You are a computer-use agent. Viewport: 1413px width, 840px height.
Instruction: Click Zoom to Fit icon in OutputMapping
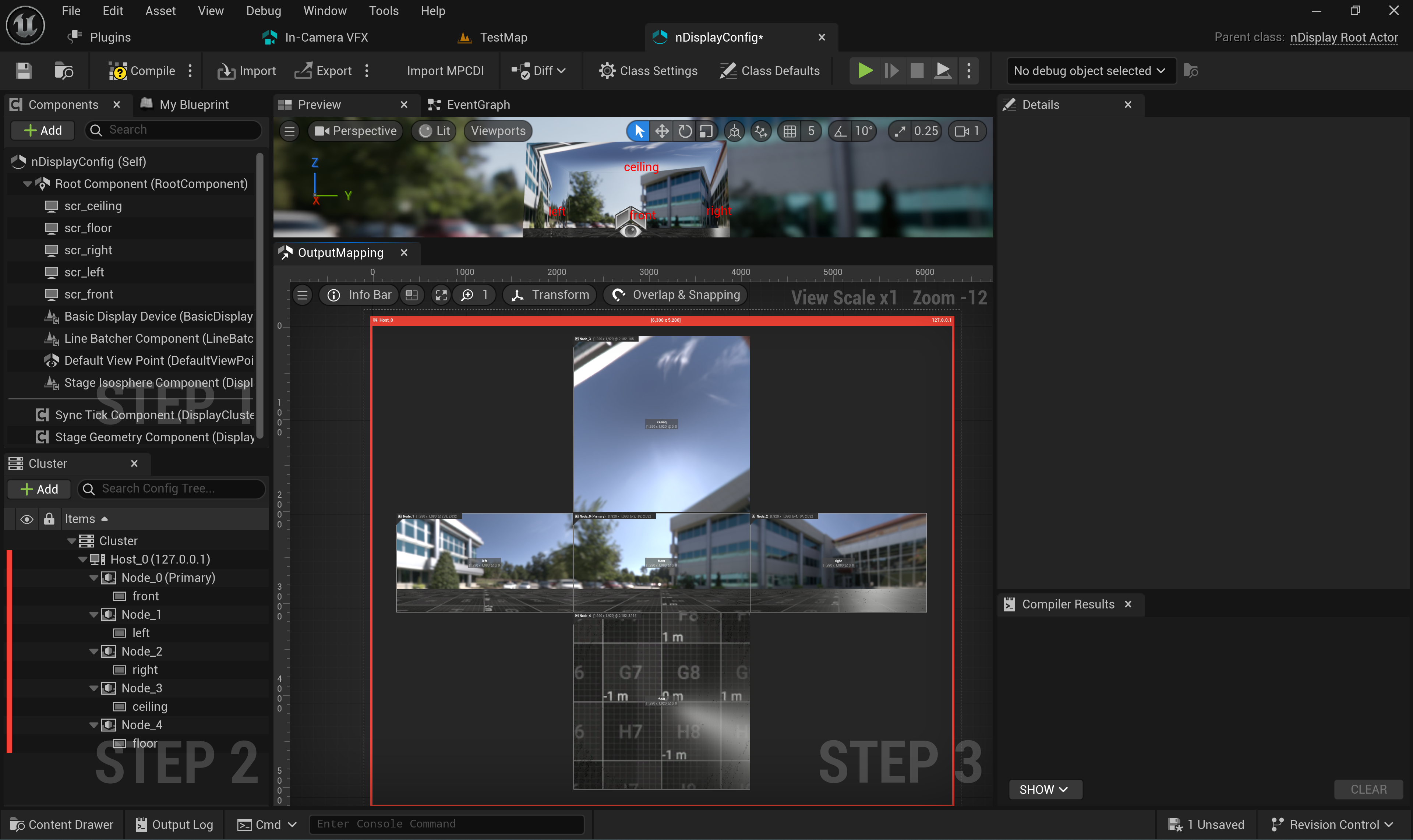click(441, 295)
